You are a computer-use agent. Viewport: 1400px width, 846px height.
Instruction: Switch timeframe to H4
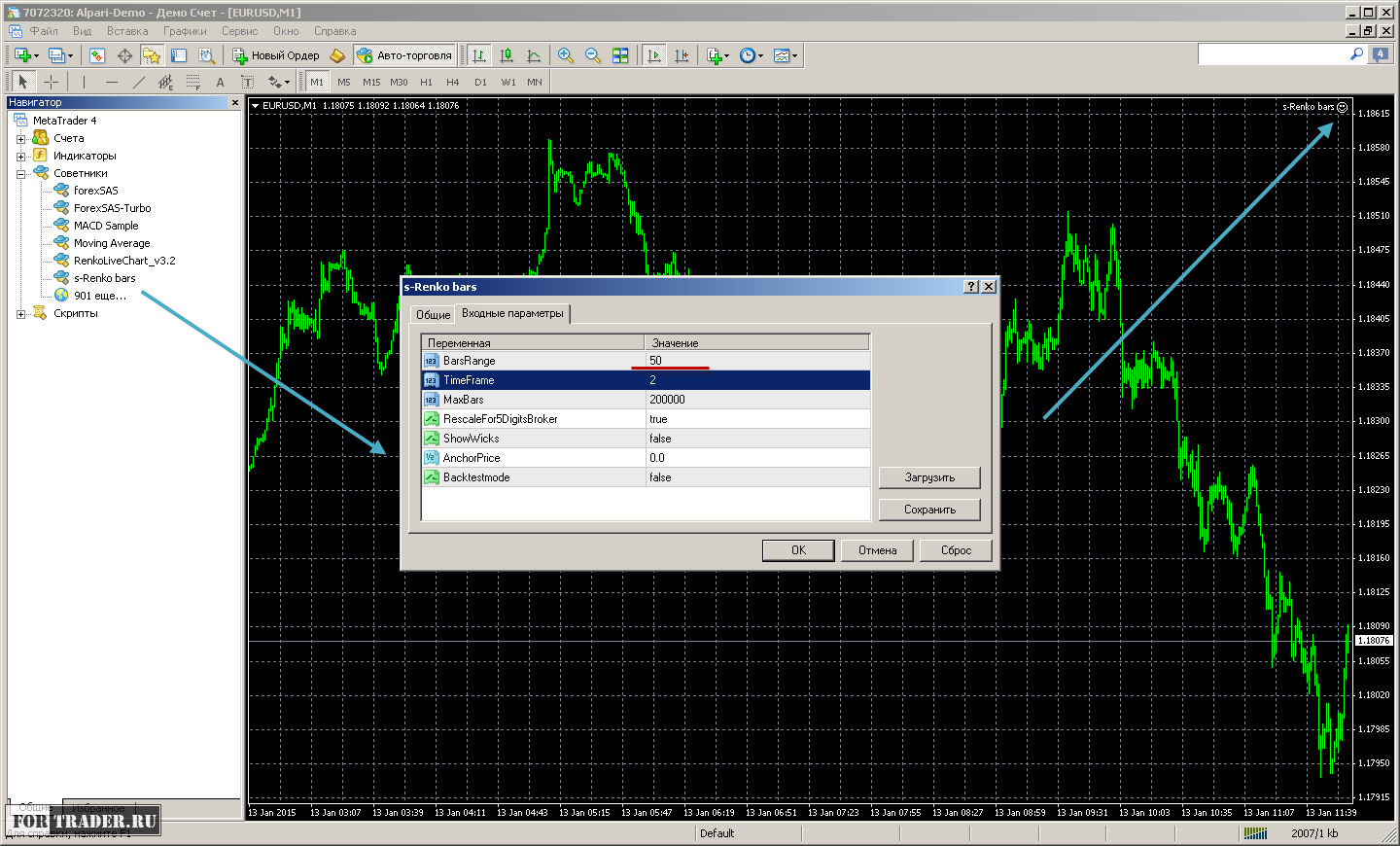tap(453, 82)
